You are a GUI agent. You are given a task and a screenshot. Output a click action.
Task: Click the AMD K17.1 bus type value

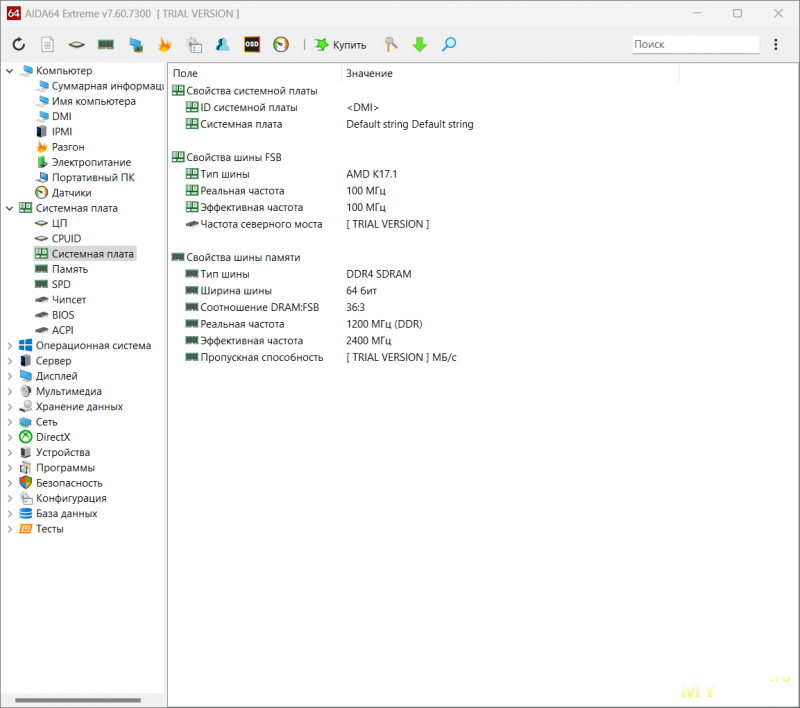(371, 174)
